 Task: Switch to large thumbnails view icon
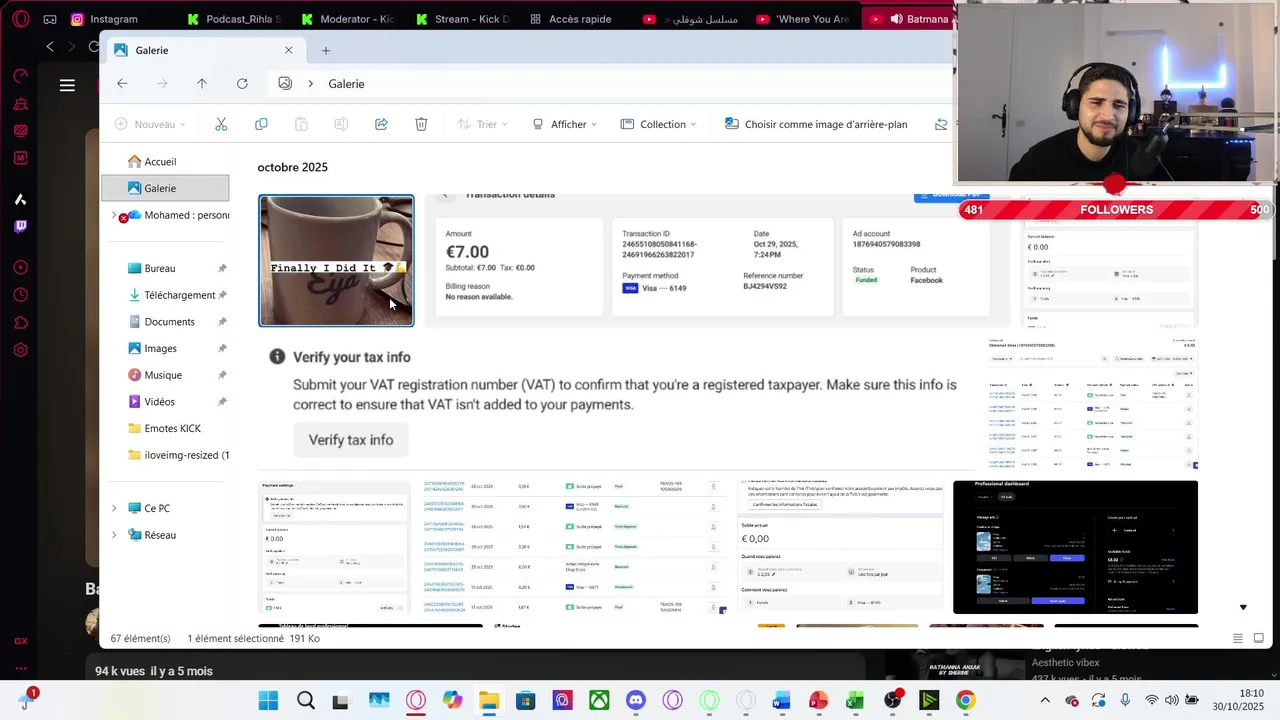point(1258,638)
